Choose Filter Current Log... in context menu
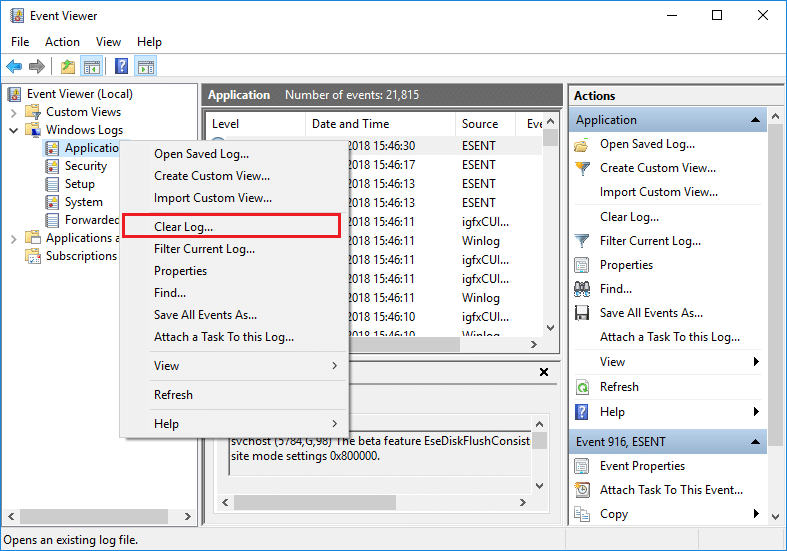This screenshot has width=787, height=551. point(235,249)
